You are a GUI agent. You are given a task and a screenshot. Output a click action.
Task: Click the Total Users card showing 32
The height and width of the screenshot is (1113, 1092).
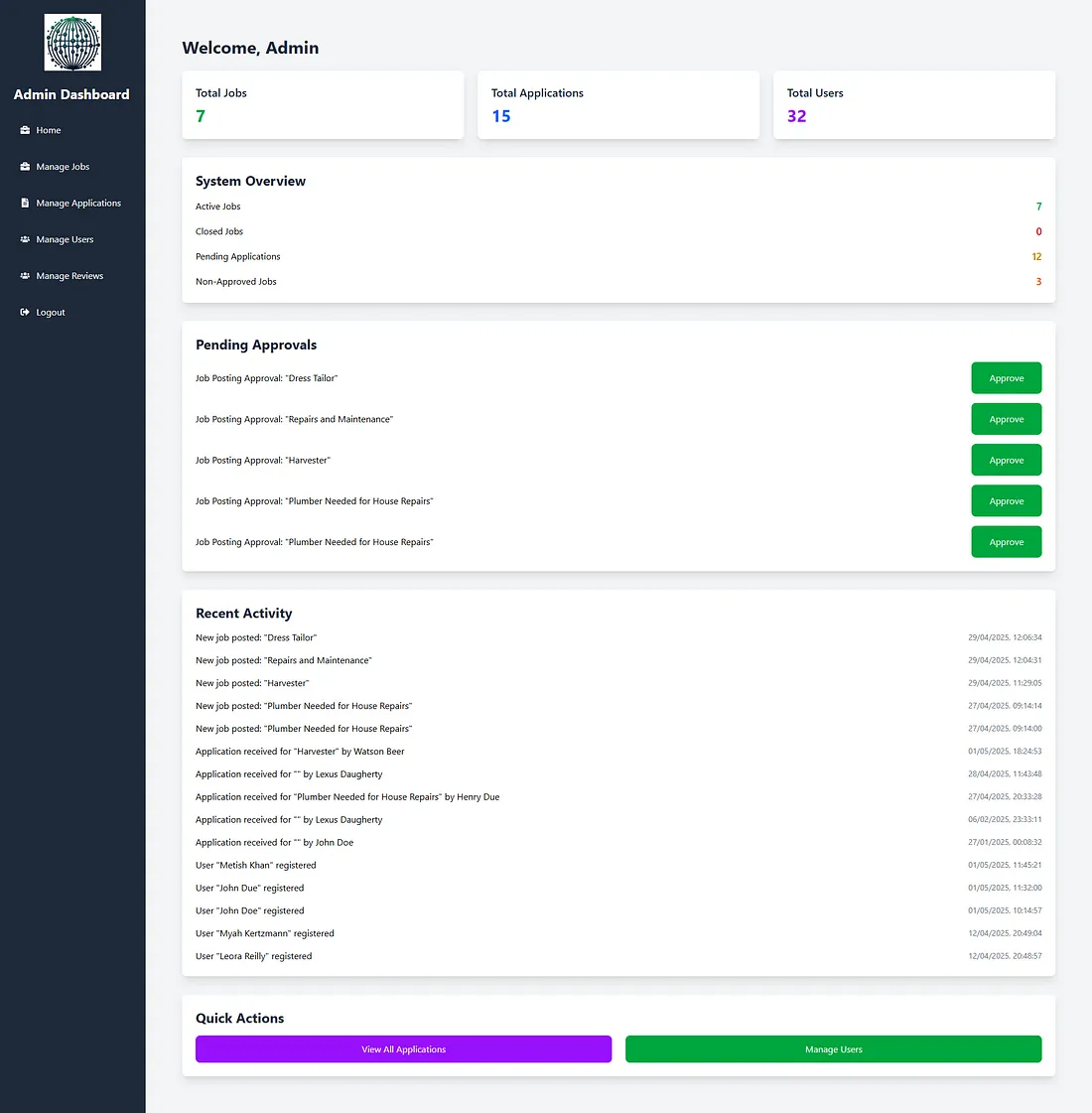coord(913,104)
